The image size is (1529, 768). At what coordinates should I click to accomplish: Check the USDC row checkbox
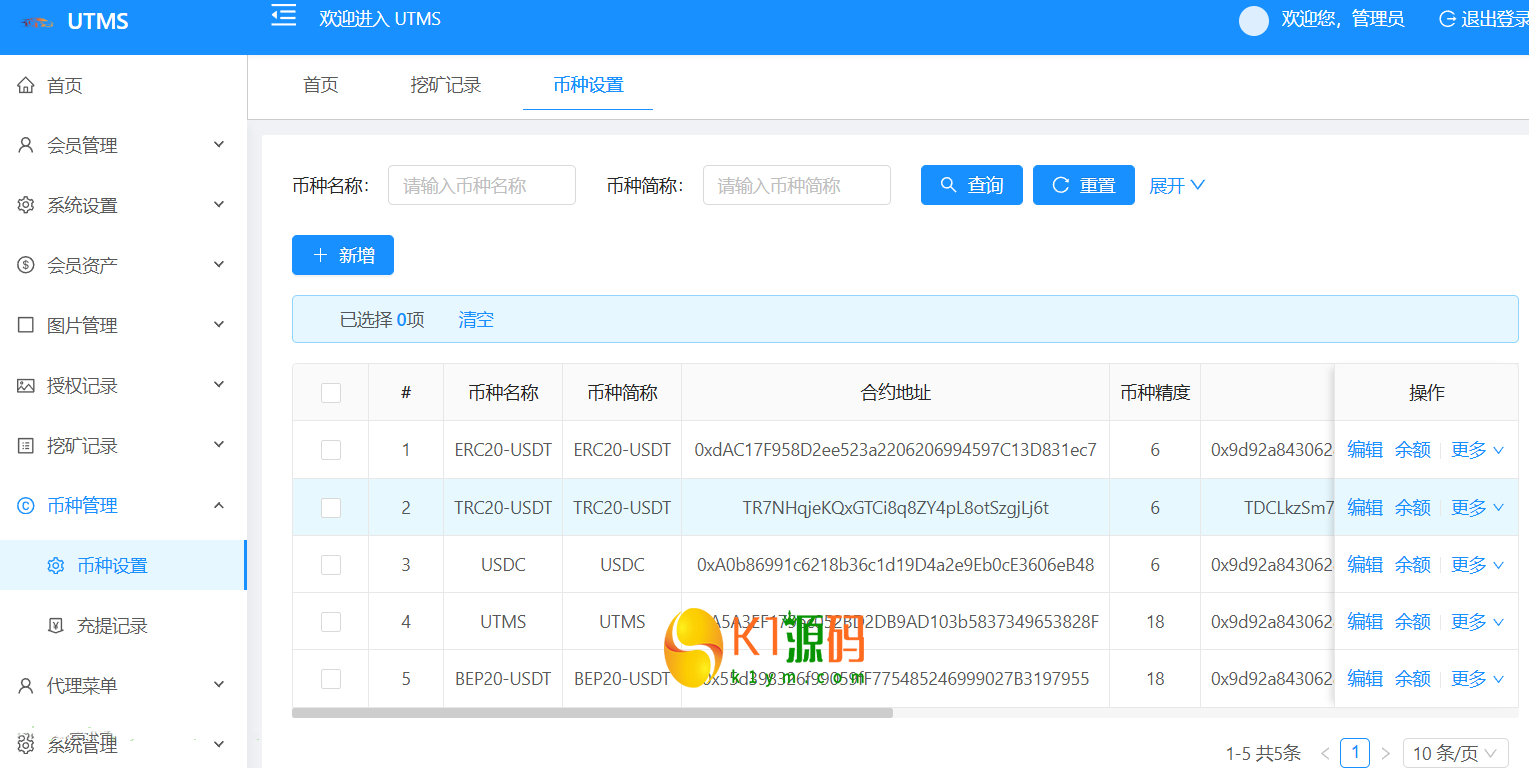pos(331,565)
